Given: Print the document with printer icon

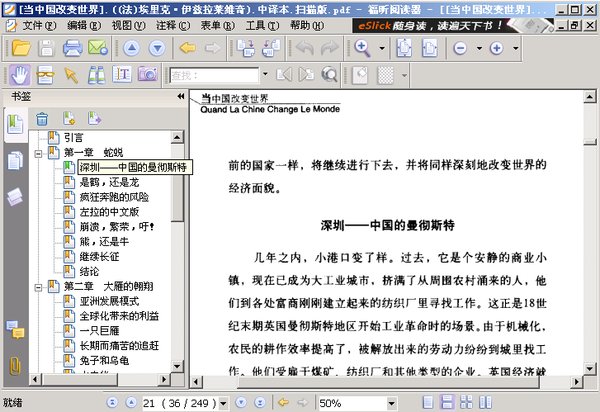Looking at the screenshot, I should click(72, 48).
